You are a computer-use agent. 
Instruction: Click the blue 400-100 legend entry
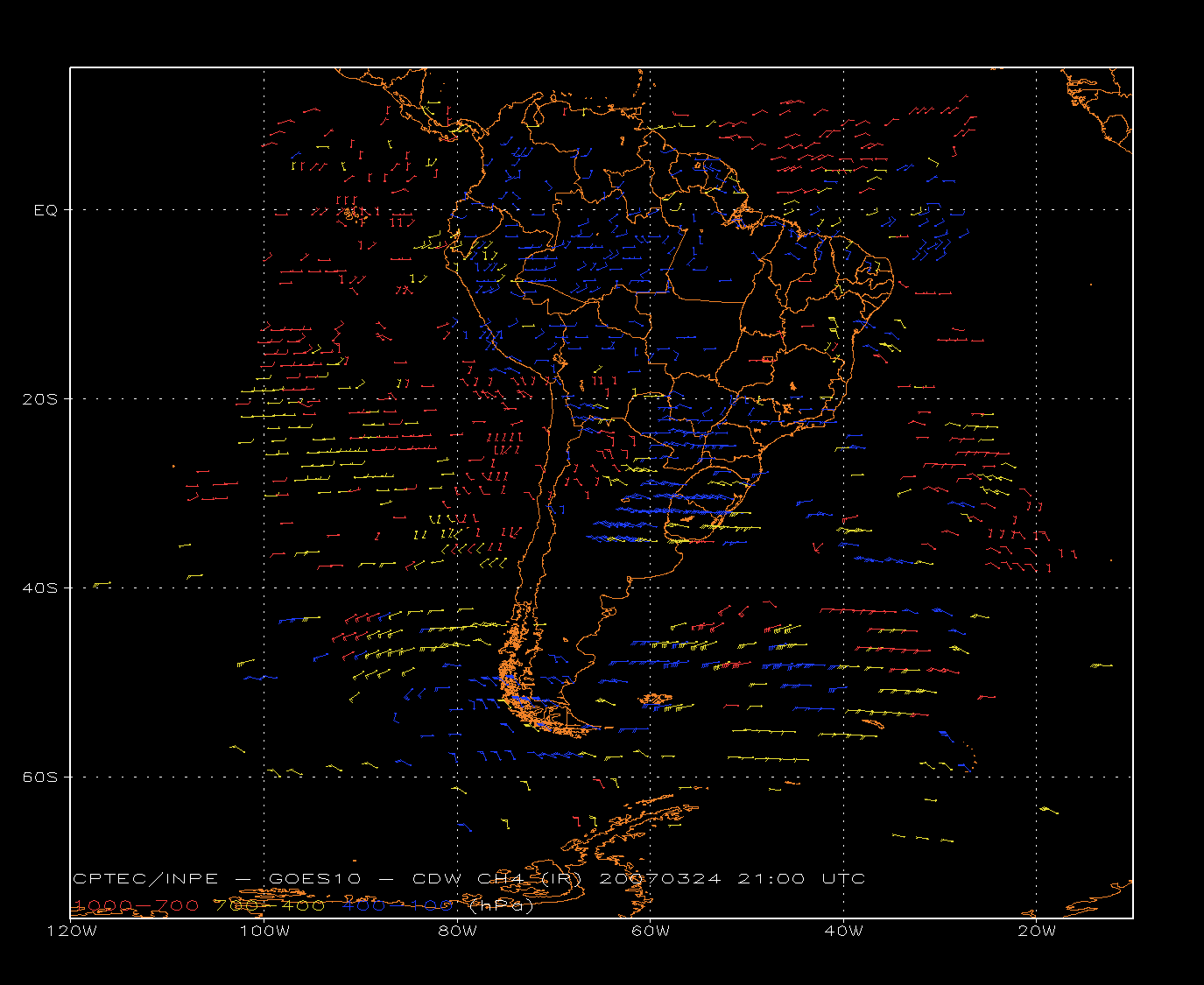pos(397,905)
